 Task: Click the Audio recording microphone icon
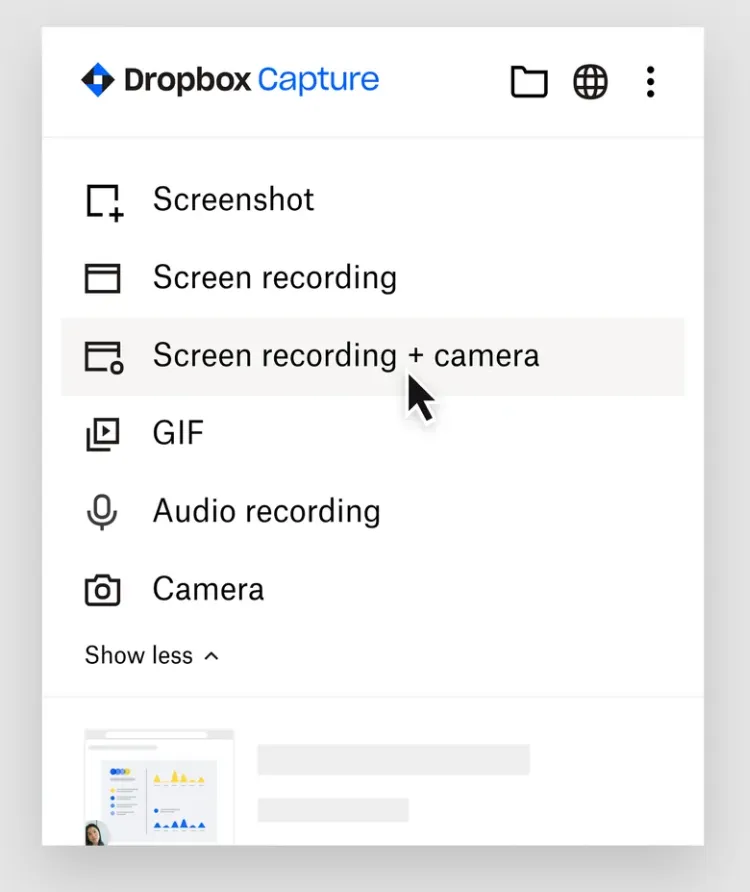102,512
